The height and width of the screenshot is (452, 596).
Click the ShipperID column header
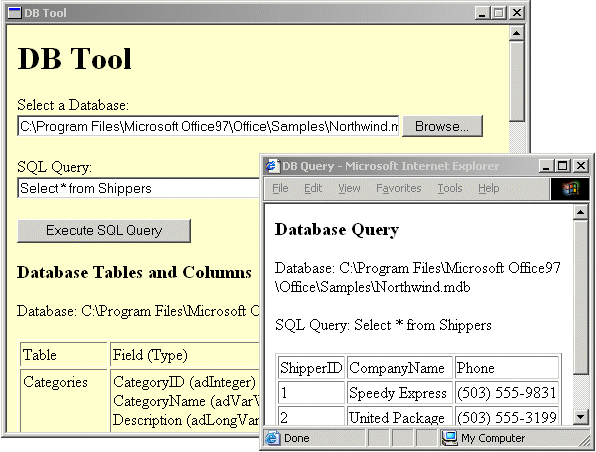311,368
